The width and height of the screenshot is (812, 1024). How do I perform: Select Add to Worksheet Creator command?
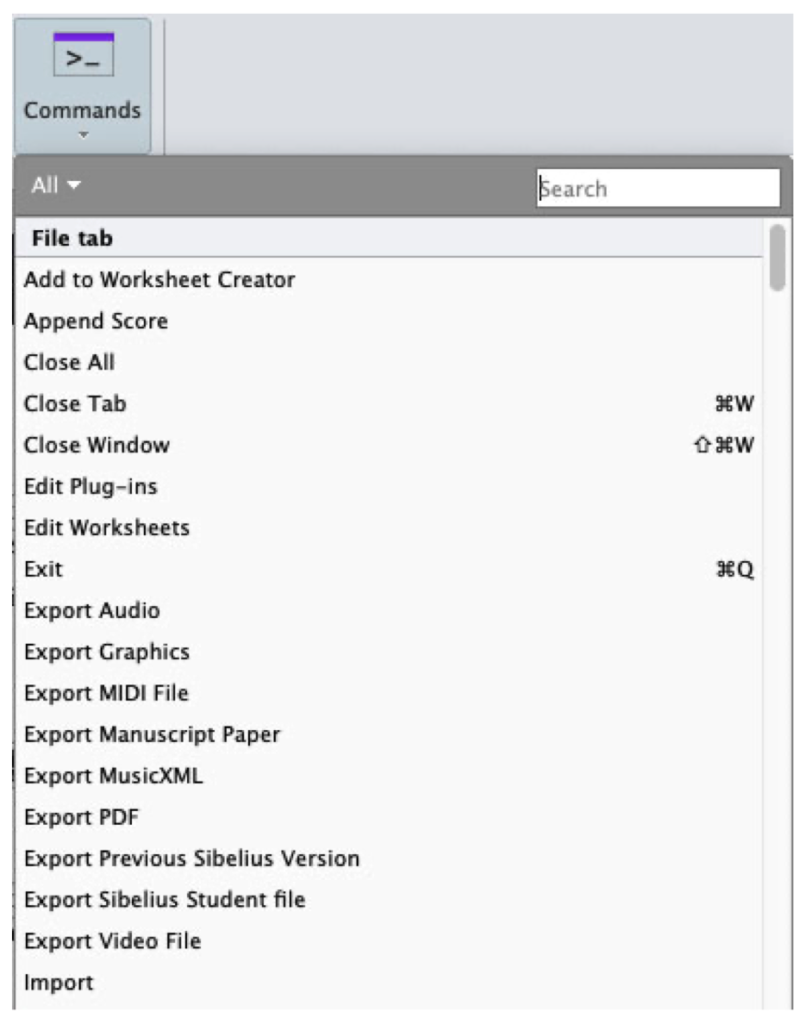pyautogui.click(x=159, y=280)
